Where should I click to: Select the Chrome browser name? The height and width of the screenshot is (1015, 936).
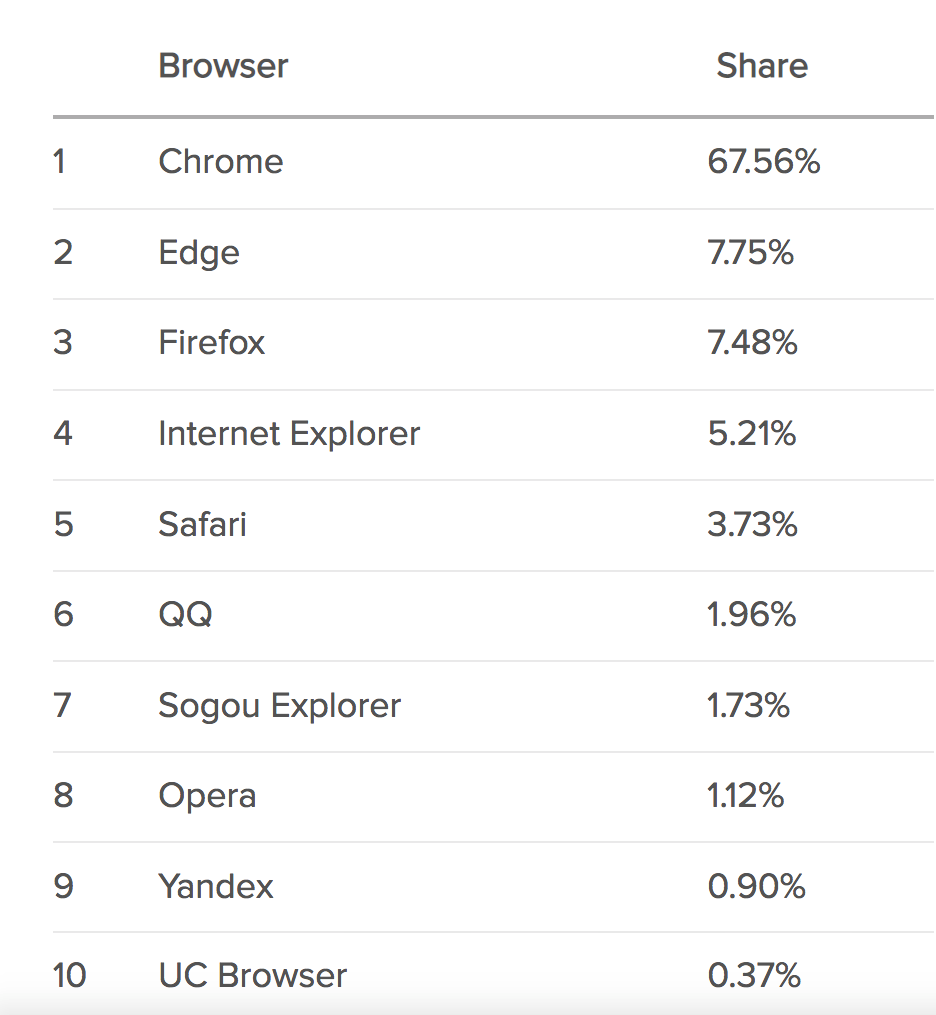(x=221, y=161)
